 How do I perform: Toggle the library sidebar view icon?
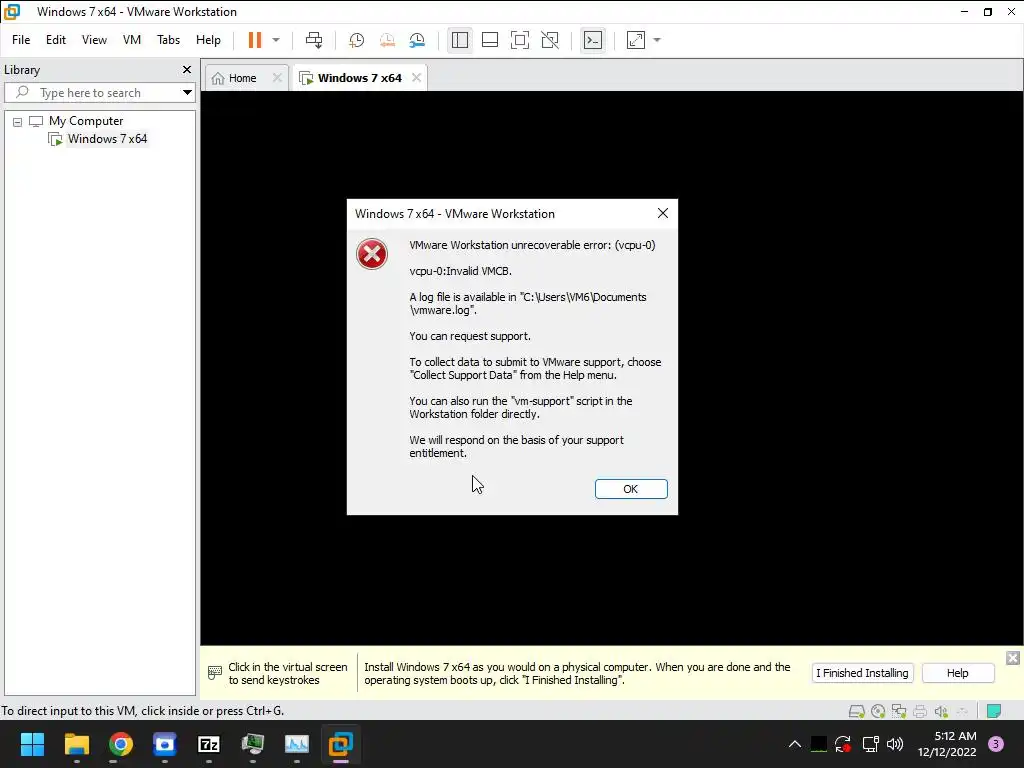[x=460, y=40]
